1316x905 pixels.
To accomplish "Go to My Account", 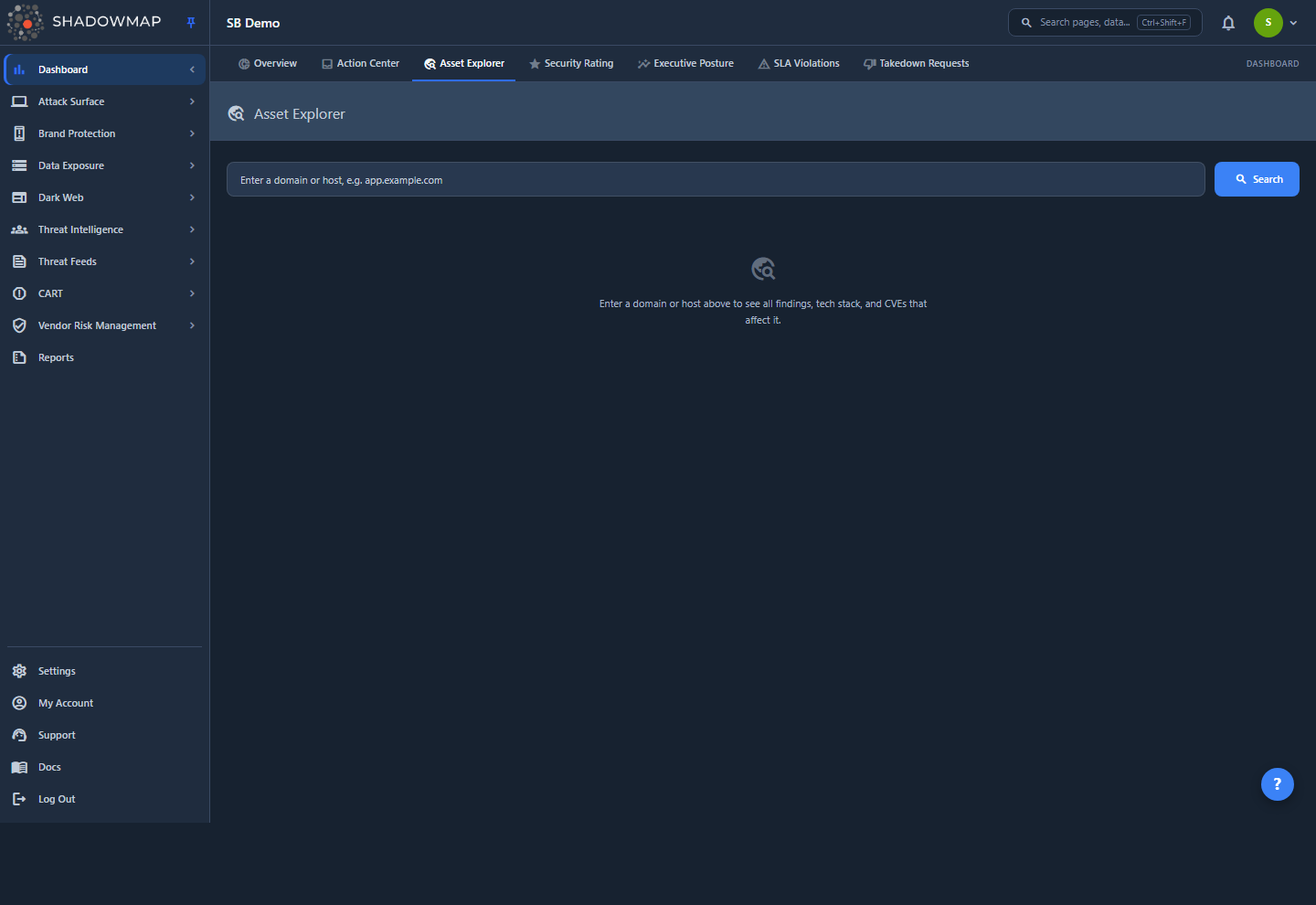I will [104, 703].
